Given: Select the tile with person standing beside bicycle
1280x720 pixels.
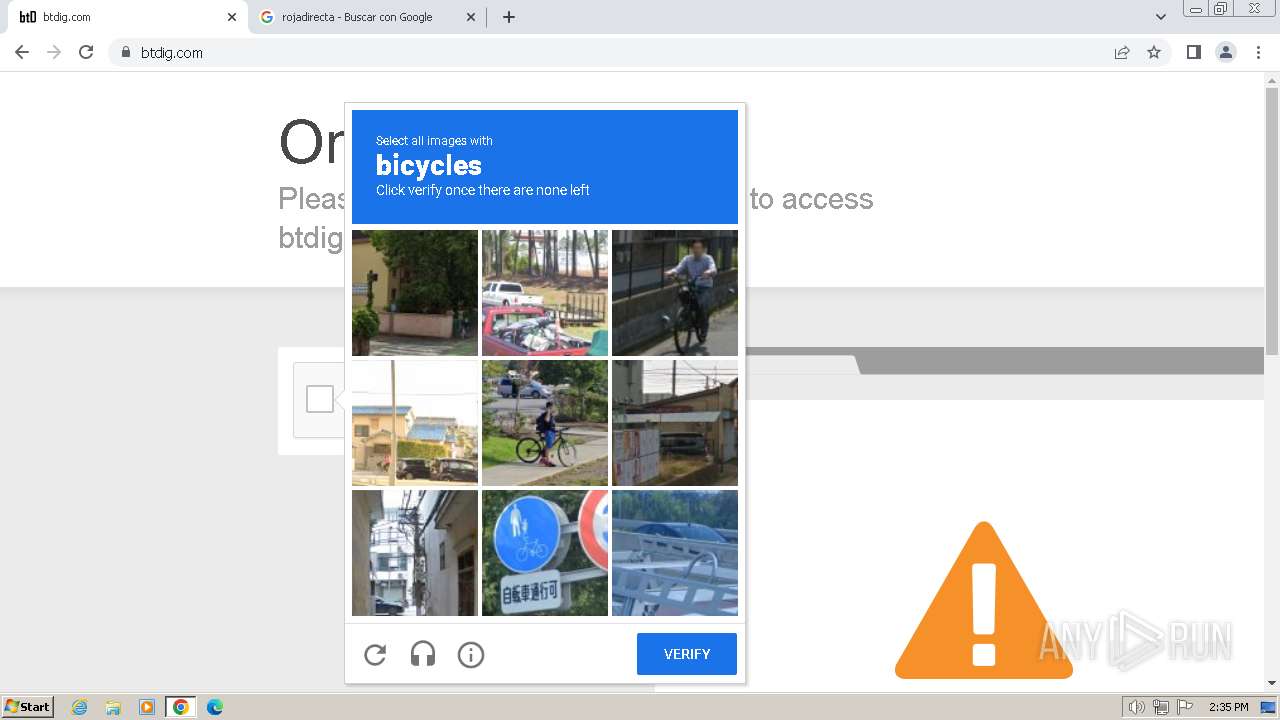Looking at the screenshot, I should click(545, 423).
